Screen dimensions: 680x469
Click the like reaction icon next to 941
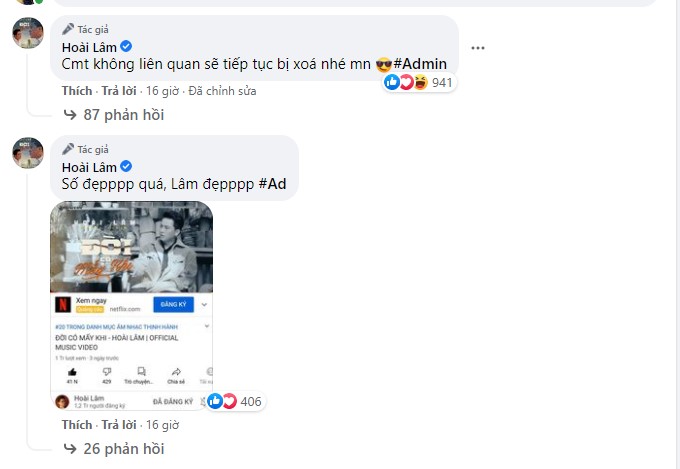click(x=392, y=82)
